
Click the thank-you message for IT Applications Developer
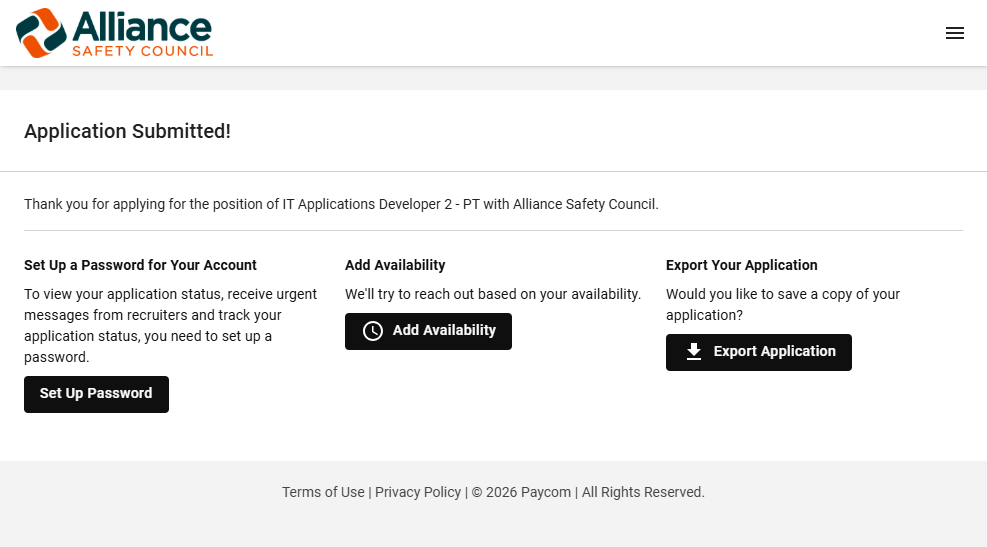coord(341,204)
